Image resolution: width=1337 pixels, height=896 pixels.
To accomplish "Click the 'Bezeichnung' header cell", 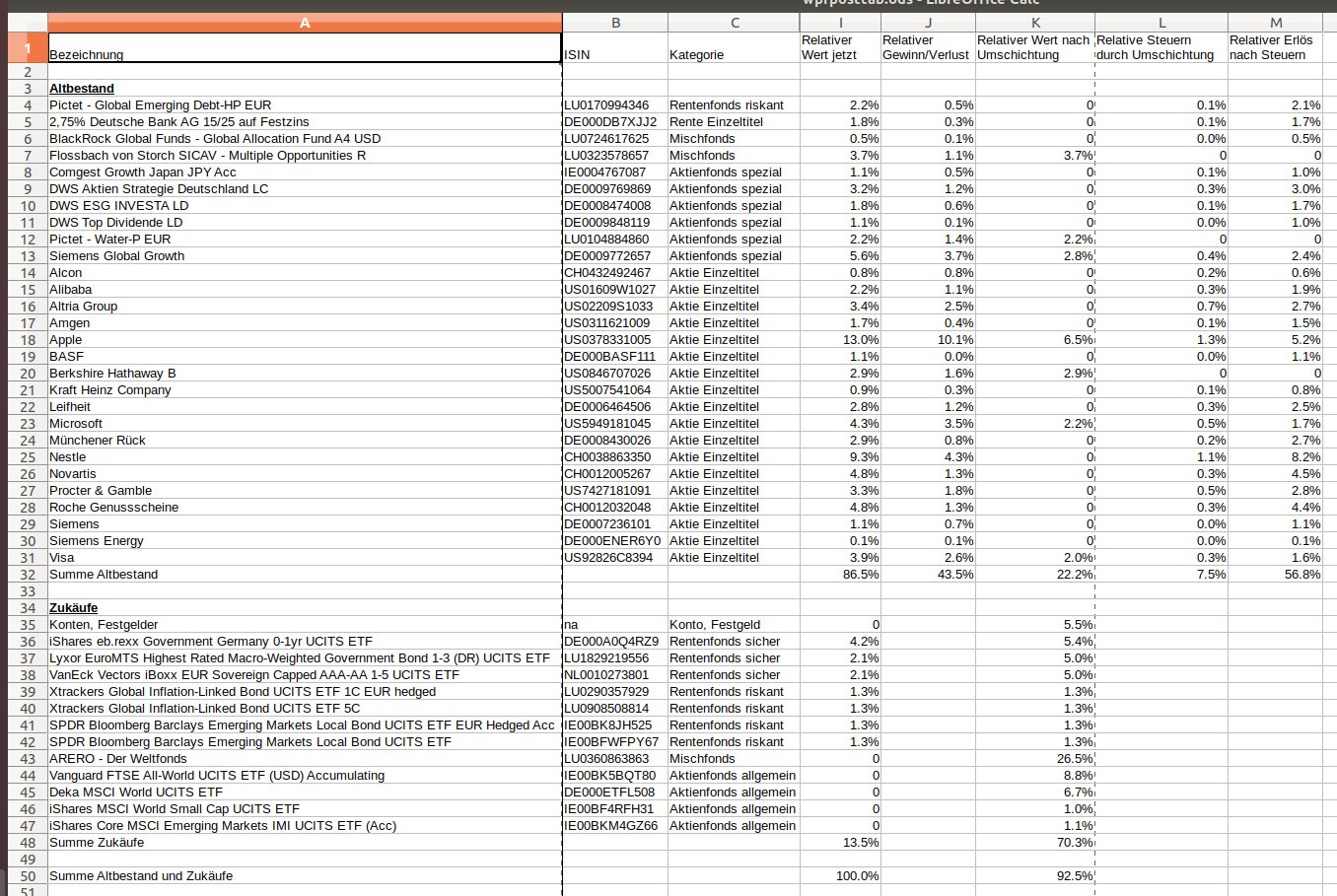I will (x=305, y=47).
